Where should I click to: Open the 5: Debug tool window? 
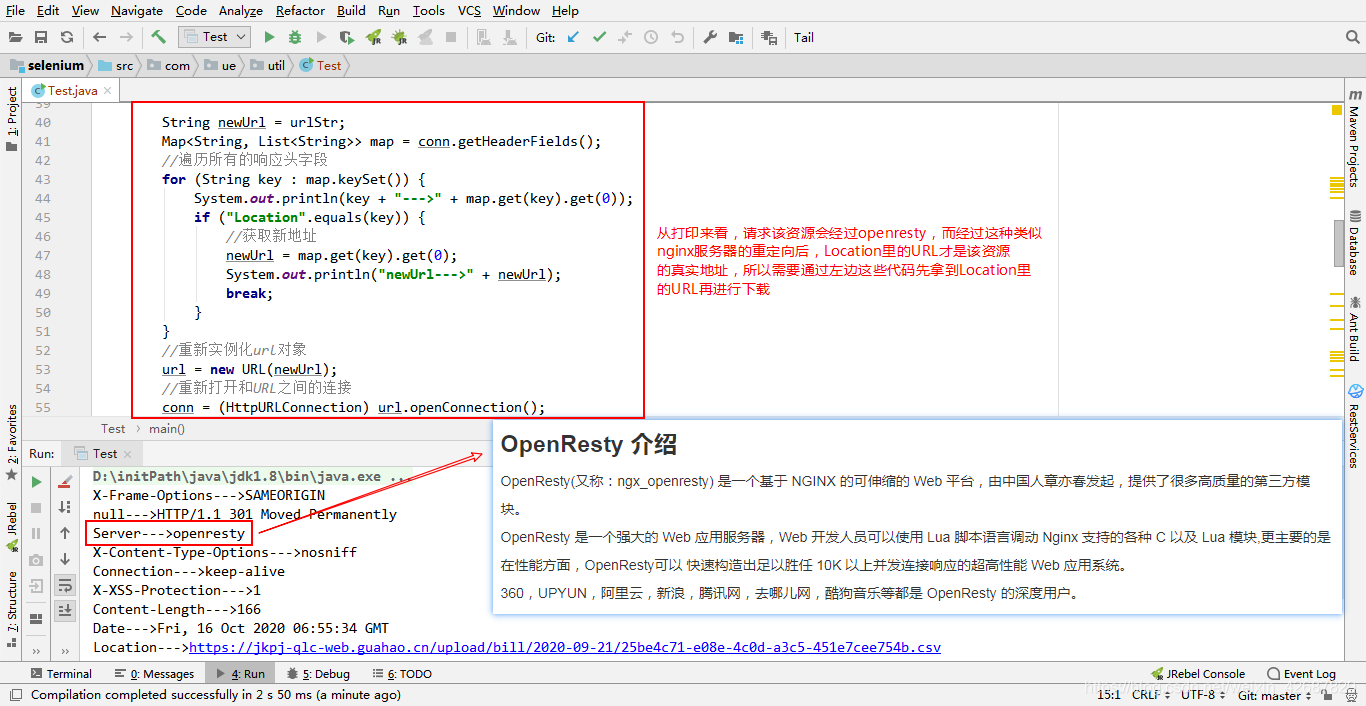(318, 674)
